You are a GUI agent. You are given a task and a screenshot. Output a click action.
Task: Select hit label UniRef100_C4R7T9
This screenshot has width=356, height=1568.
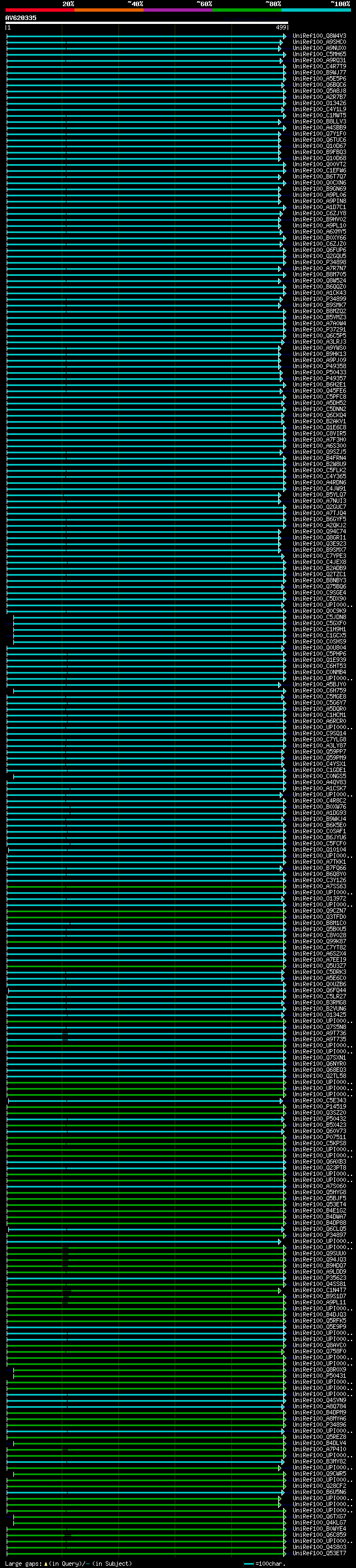pos(319,66)
